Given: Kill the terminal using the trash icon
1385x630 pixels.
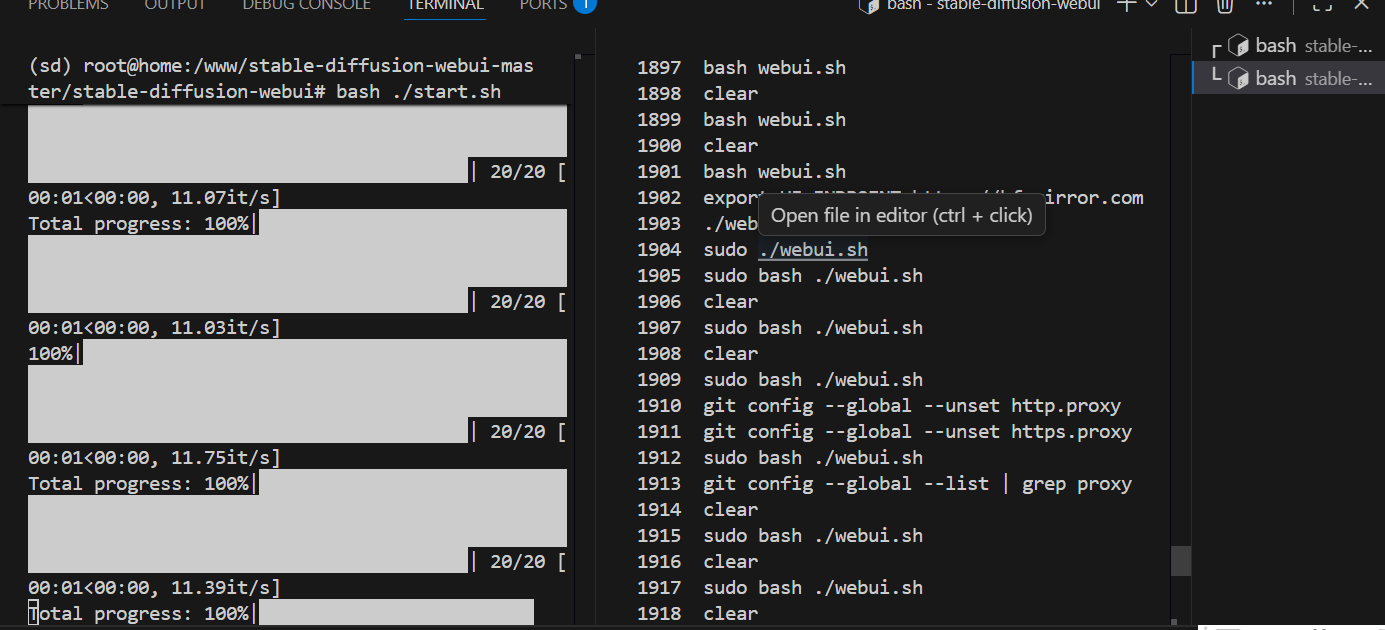Looking at the screenshot, I should [1224, 6].
